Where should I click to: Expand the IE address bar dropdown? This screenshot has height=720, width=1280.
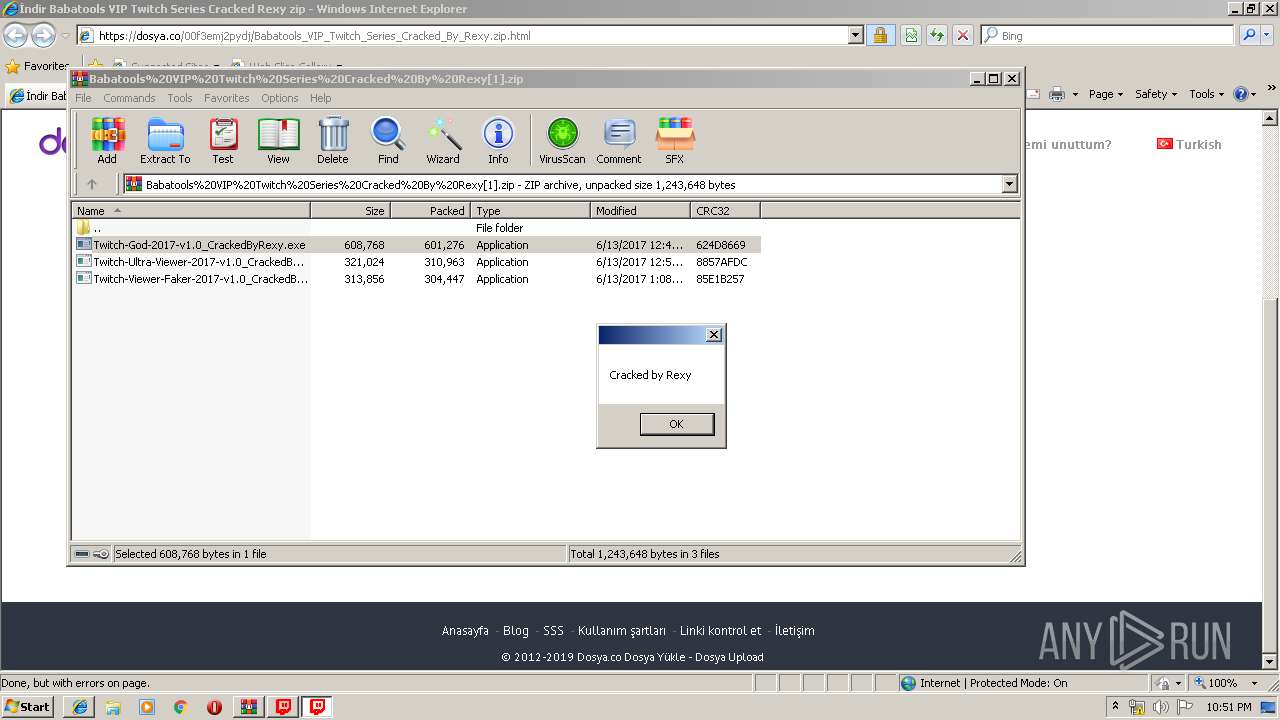click(855, 35)
